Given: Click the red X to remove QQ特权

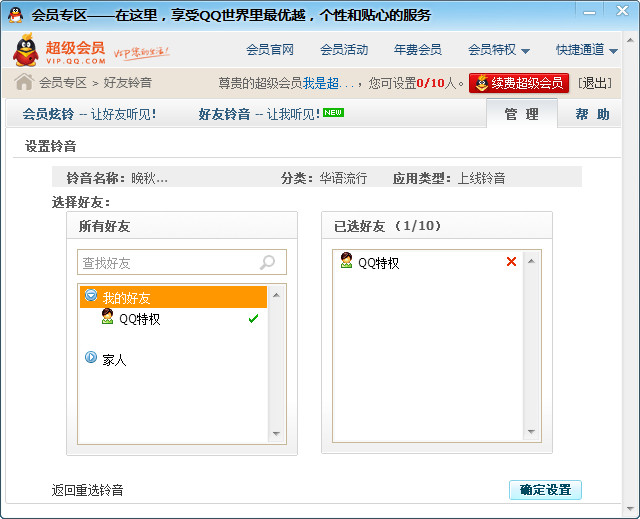Looking at the screenshot, I should [511, 262].
